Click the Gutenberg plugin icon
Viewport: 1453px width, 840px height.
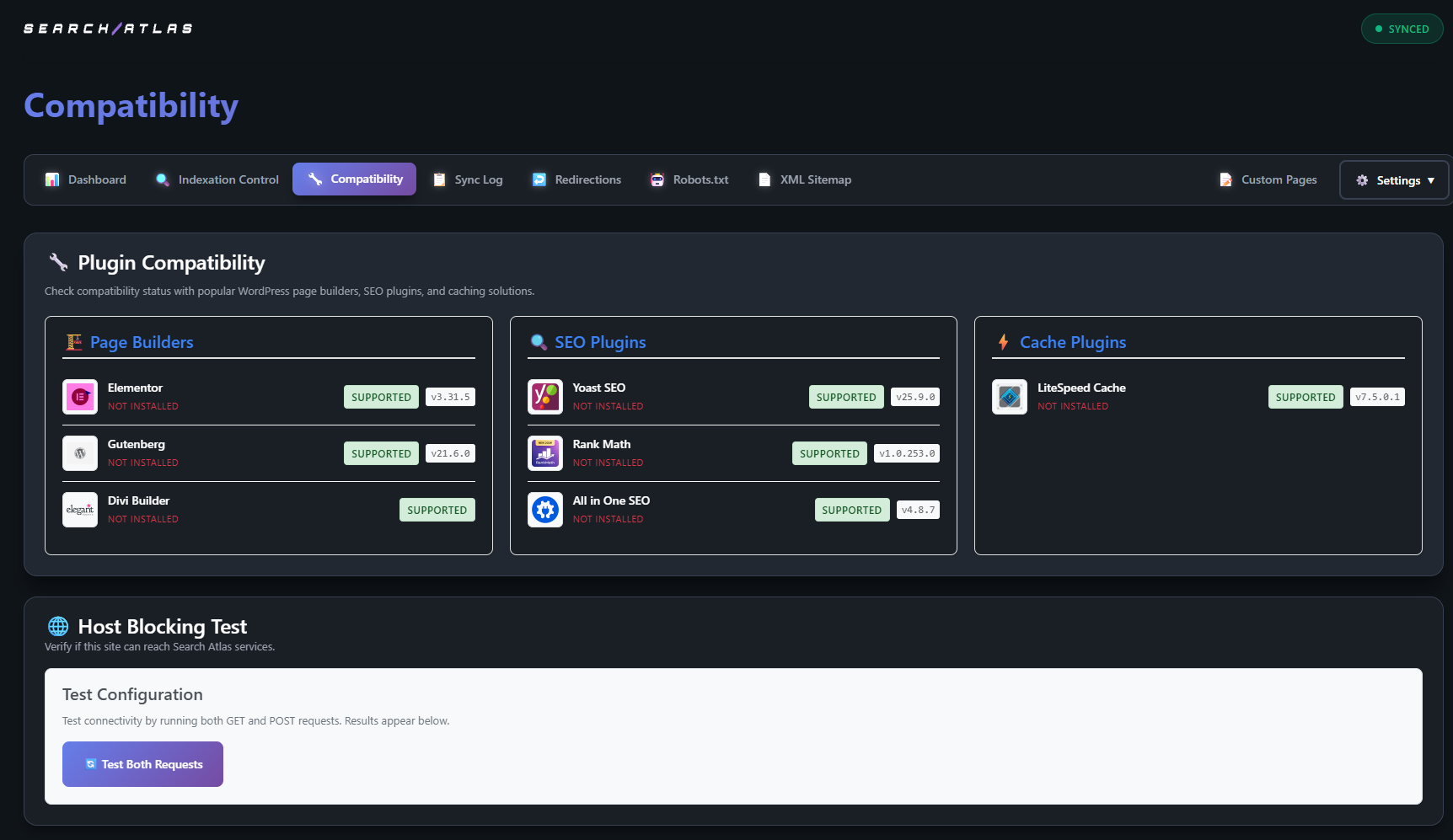80,453
